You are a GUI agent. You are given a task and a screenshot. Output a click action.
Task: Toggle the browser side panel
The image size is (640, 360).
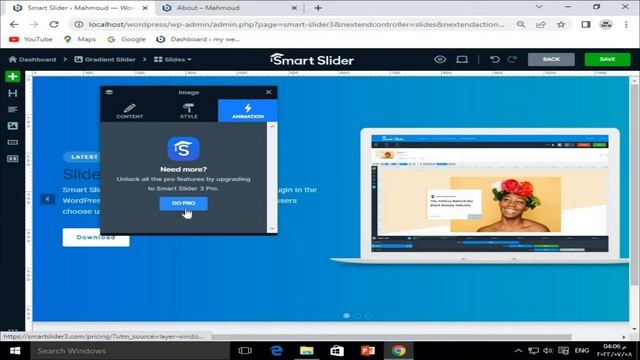[x=586, y=24]
